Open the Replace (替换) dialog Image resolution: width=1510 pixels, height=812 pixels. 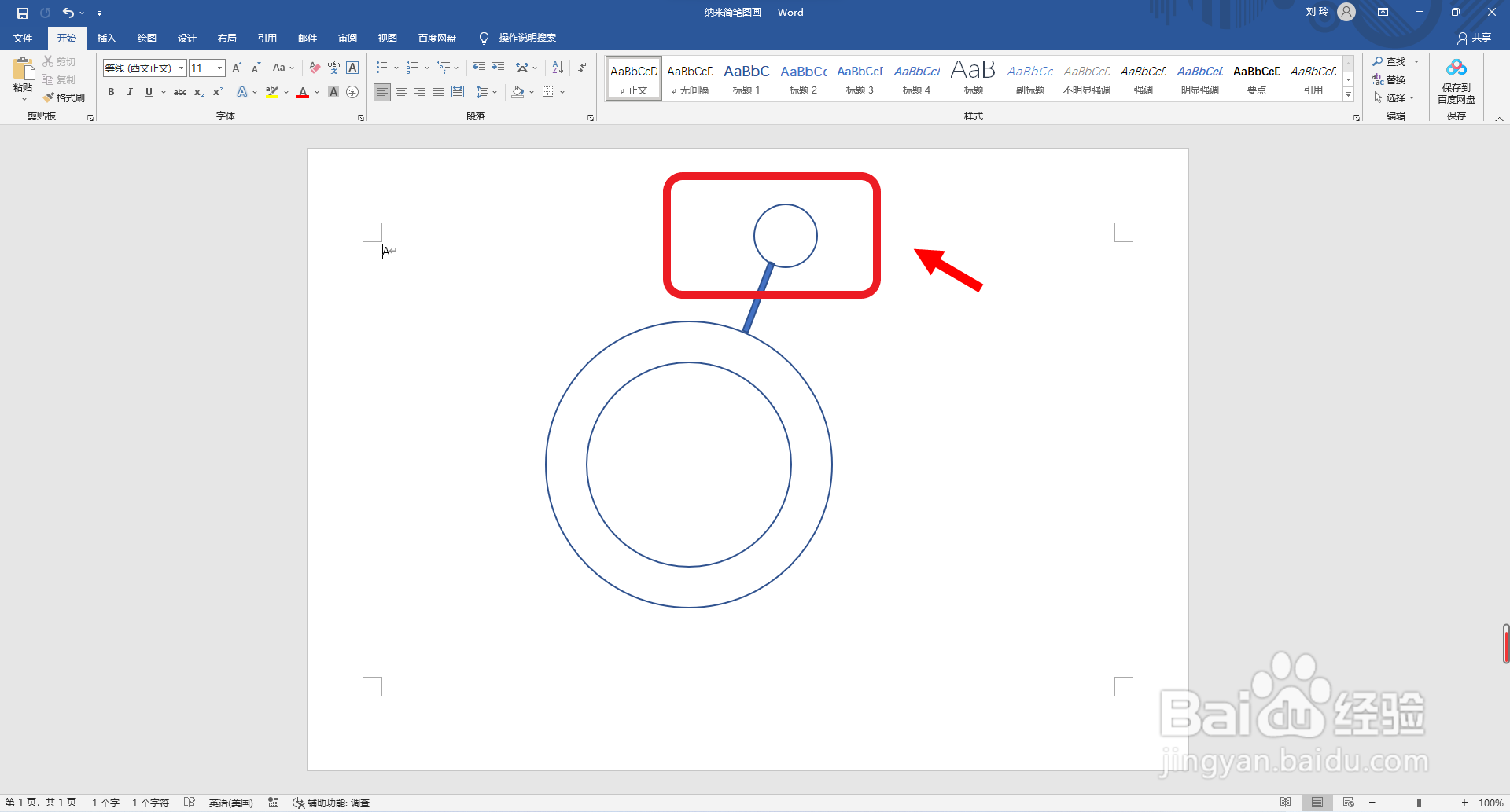coord(1389,79)
